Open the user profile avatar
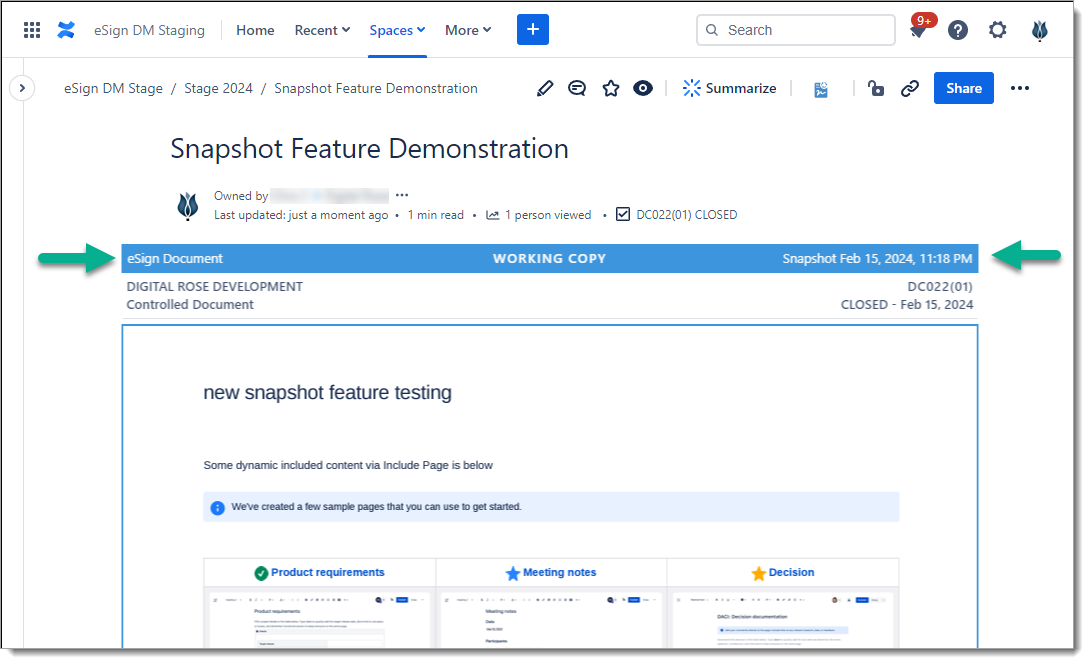1089x664 pixels. coord(1040,30)
